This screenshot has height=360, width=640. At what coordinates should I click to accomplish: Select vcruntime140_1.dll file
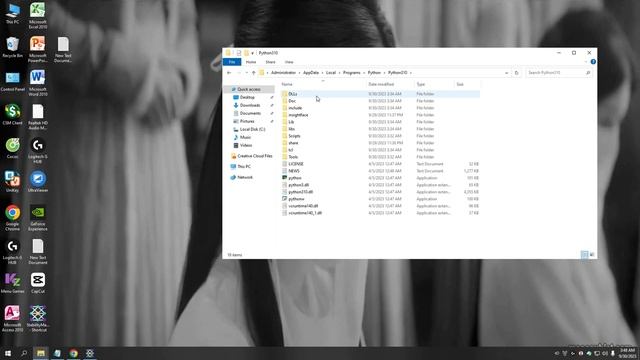click(x=304, y=213)
